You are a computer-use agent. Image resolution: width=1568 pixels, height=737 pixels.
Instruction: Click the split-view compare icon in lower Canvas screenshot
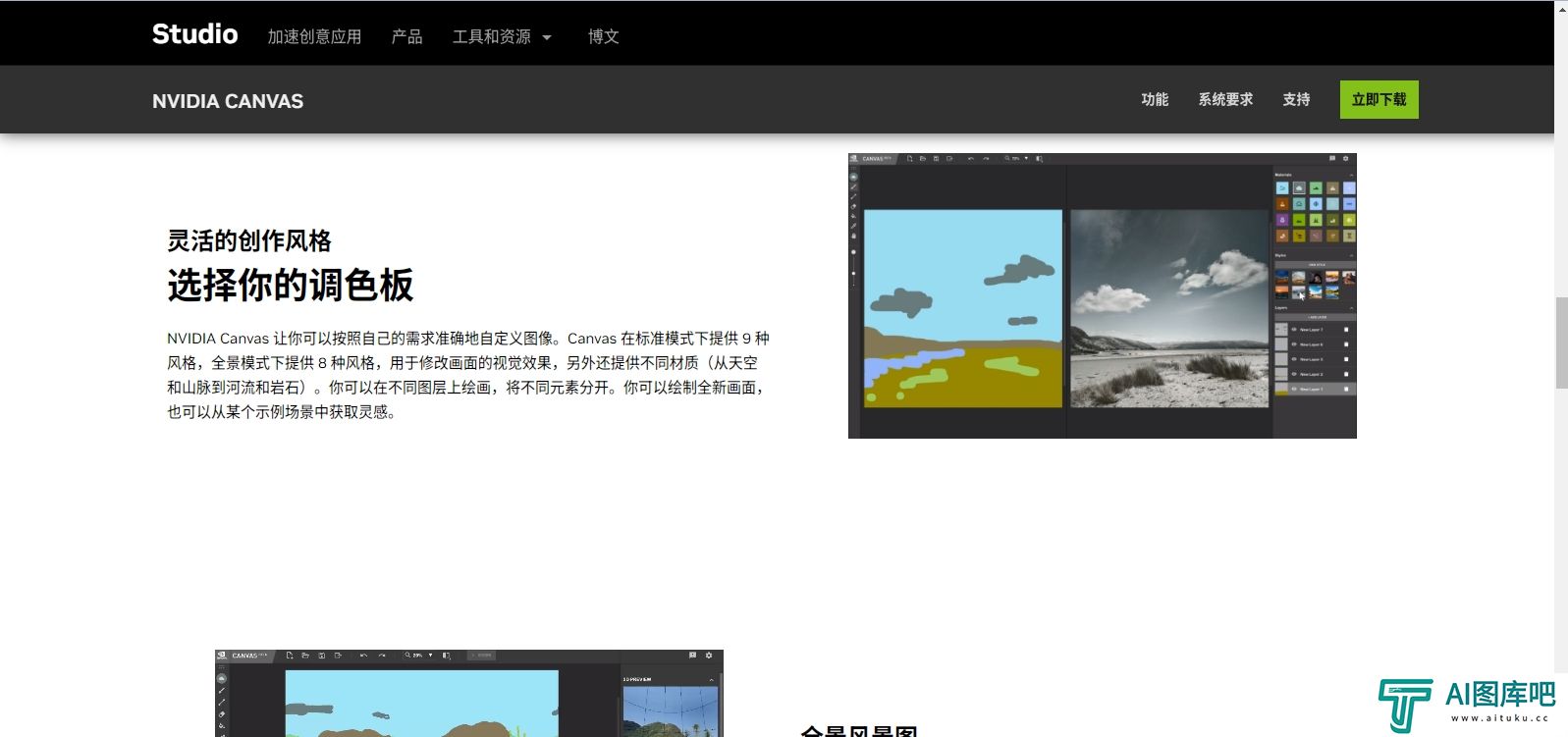[x=446, y=656]
